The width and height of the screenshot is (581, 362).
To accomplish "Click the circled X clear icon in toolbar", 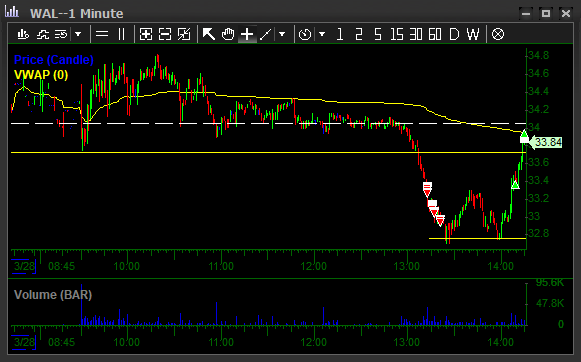I will [x=498, y=34].
